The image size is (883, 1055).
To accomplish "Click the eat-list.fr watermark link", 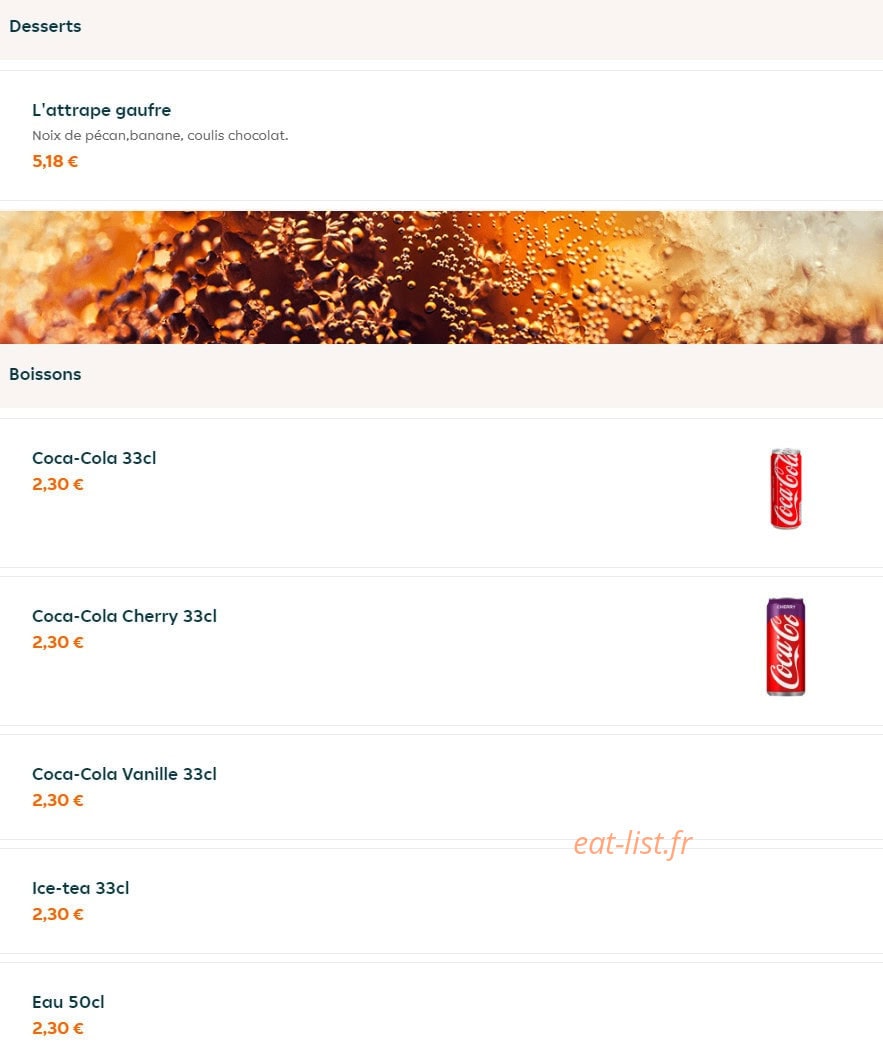I will (x=632, y=844).
